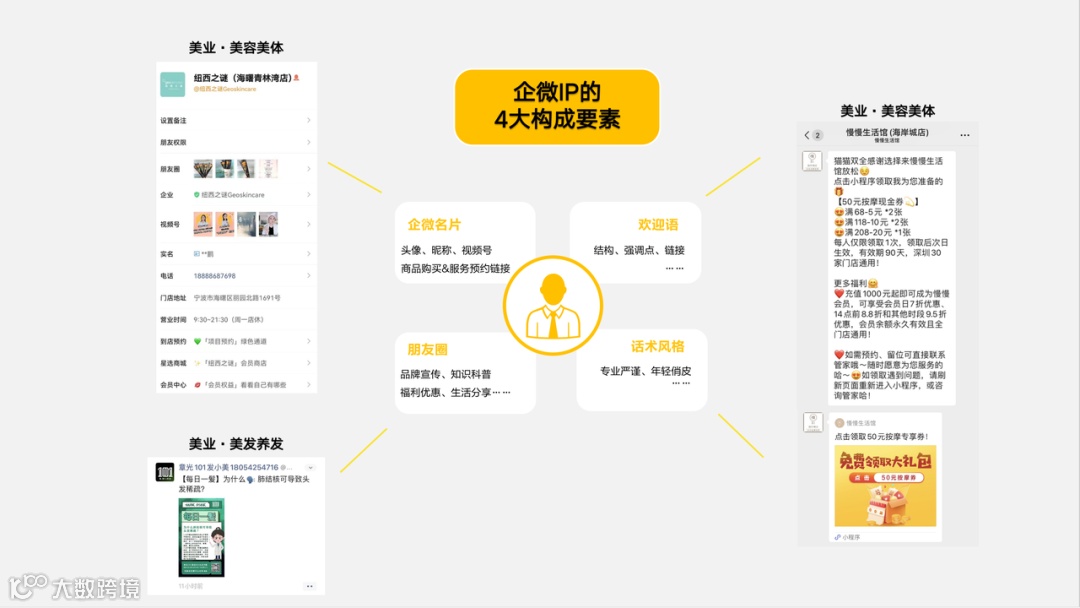Call the phone number 18888687698
This screenshot has width=1080, height=608.
(214, 275)
